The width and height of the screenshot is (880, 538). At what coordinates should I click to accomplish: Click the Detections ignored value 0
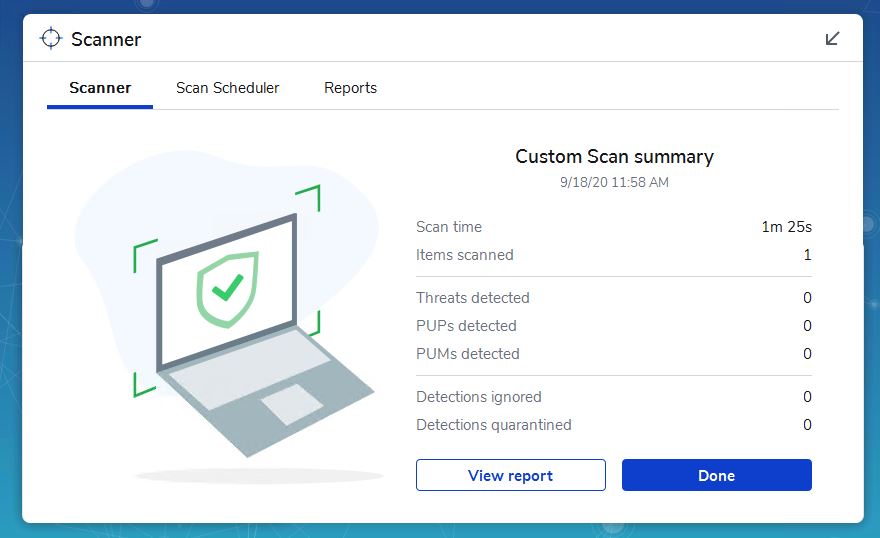tap(808, 397)
